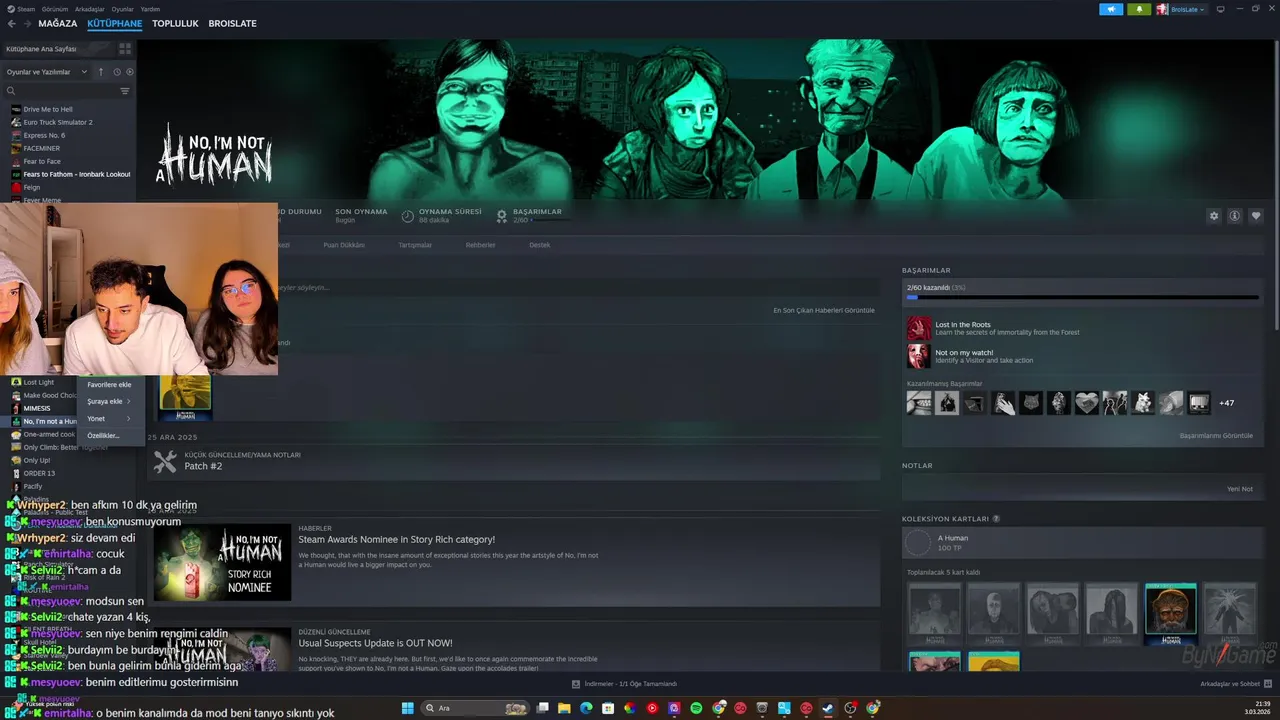This screenshot has width=1280, height=720.
Task: Click the library search magnifier icon
Action: [x=11, y=91]
